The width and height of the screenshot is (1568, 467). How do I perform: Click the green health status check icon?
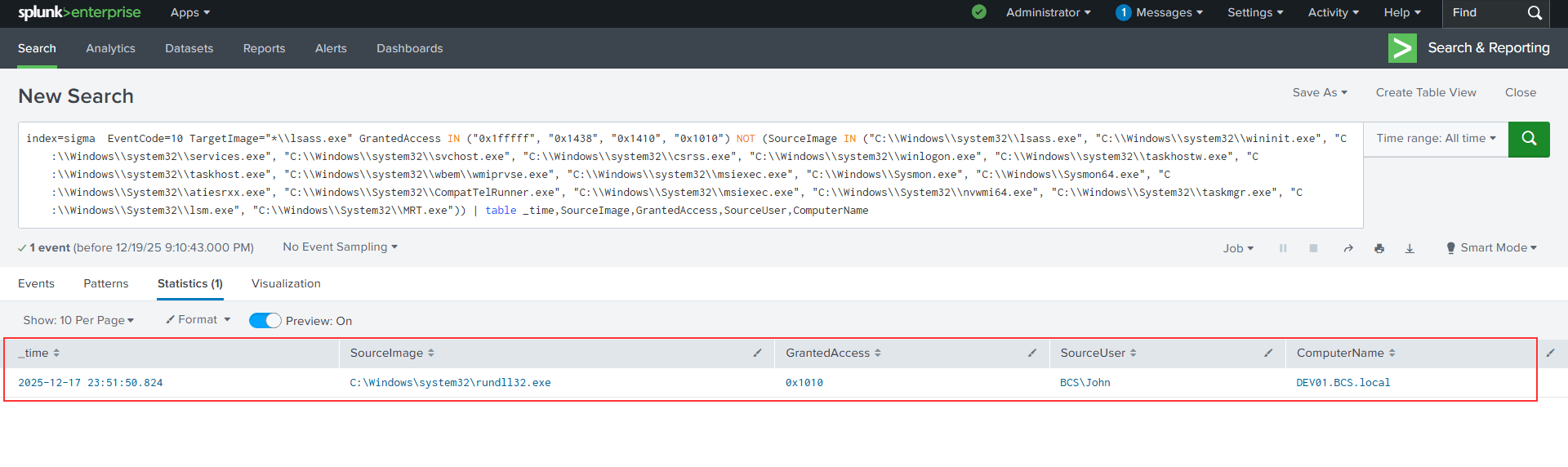tap(979, 12)
